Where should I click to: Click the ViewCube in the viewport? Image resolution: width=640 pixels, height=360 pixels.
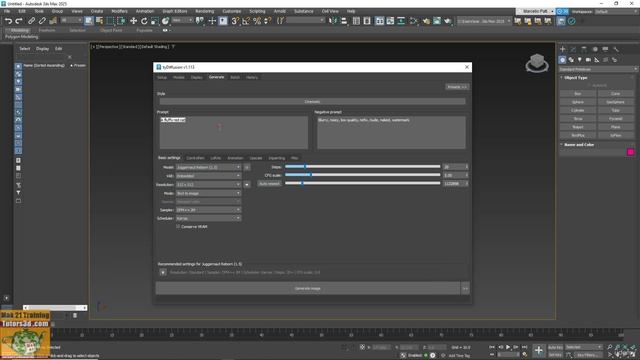point(537,63)
